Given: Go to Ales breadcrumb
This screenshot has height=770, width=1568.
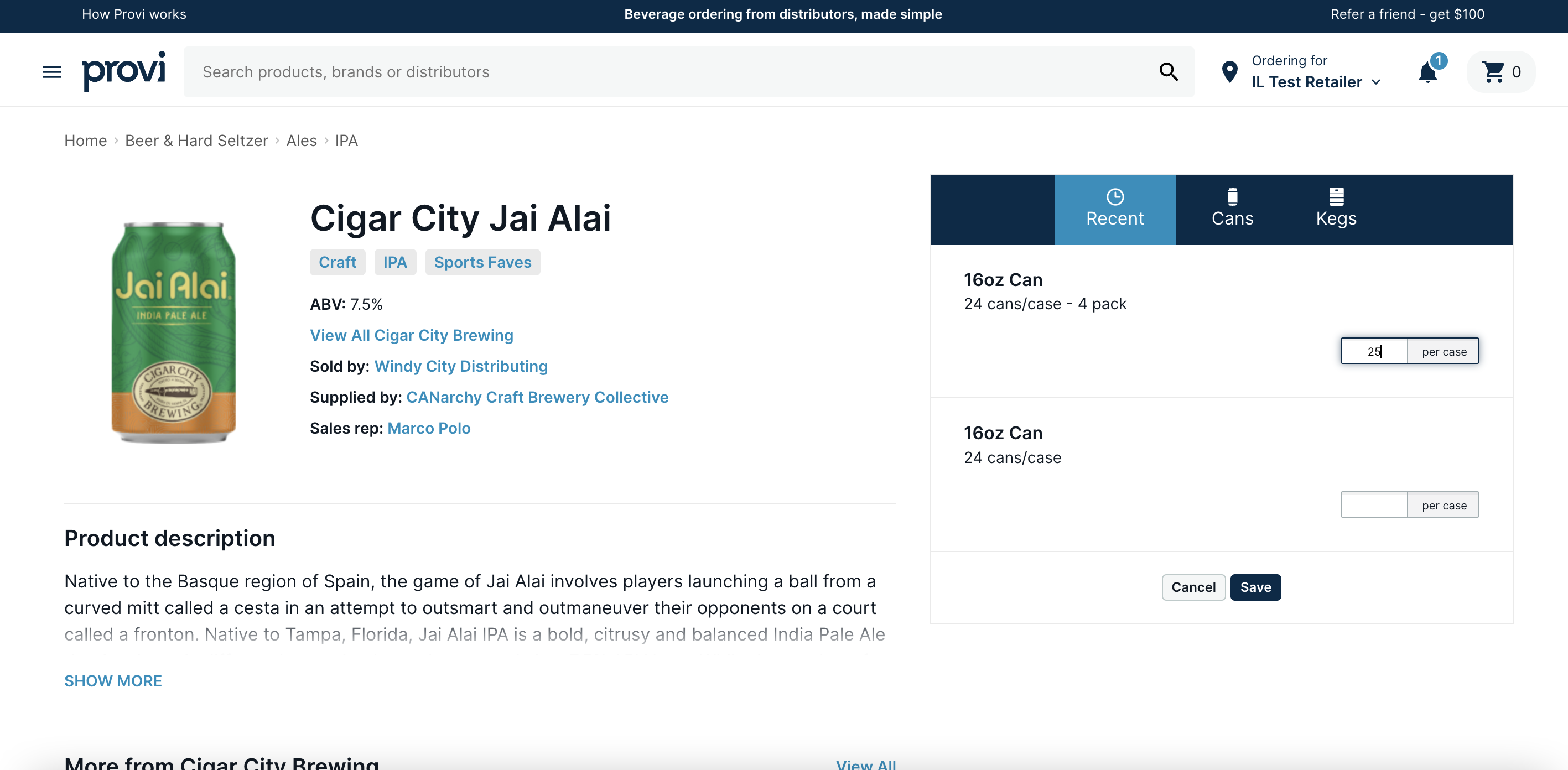Looking at the screenshot, I should click(302, 141).
